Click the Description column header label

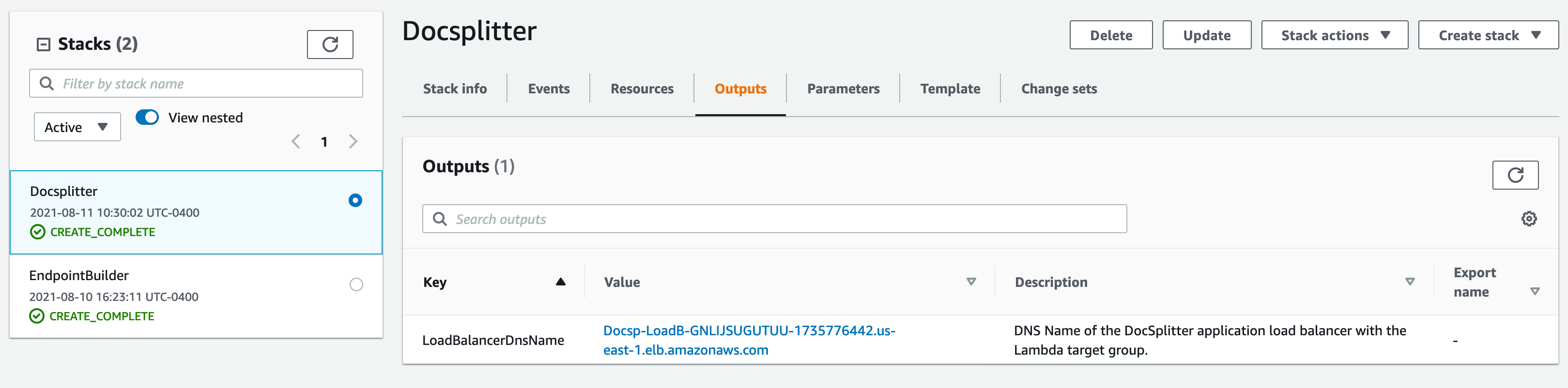[1051, 282]
